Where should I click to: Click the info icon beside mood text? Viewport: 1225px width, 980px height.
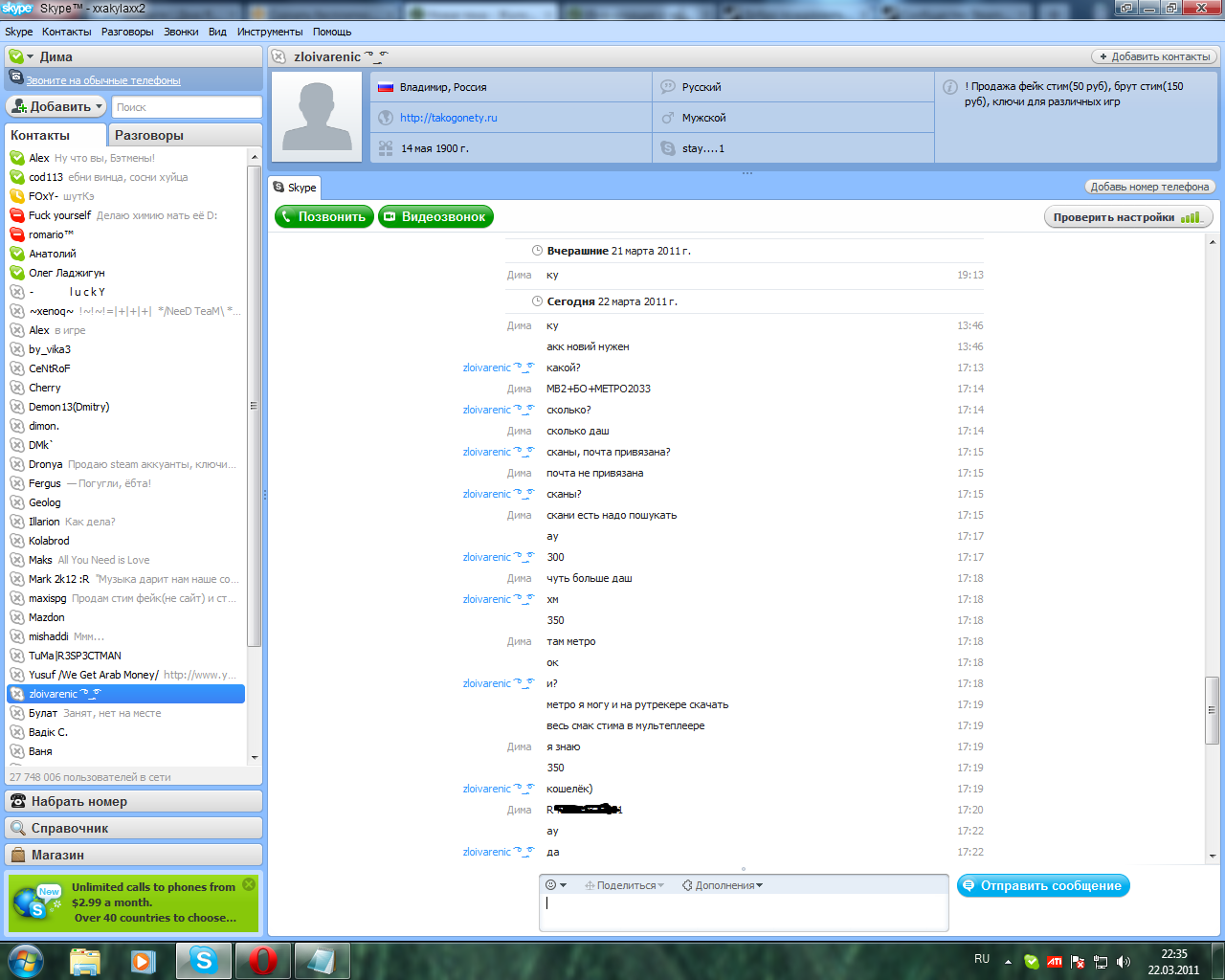(950, 87)
